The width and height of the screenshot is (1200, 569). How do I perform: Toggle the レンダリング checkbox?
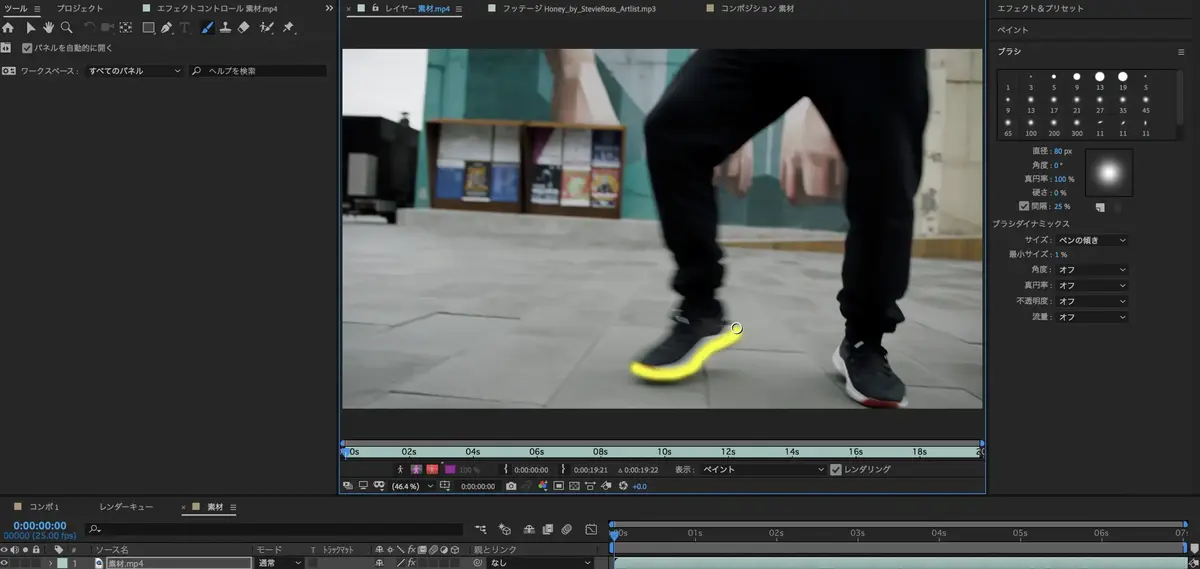[836, 469]
